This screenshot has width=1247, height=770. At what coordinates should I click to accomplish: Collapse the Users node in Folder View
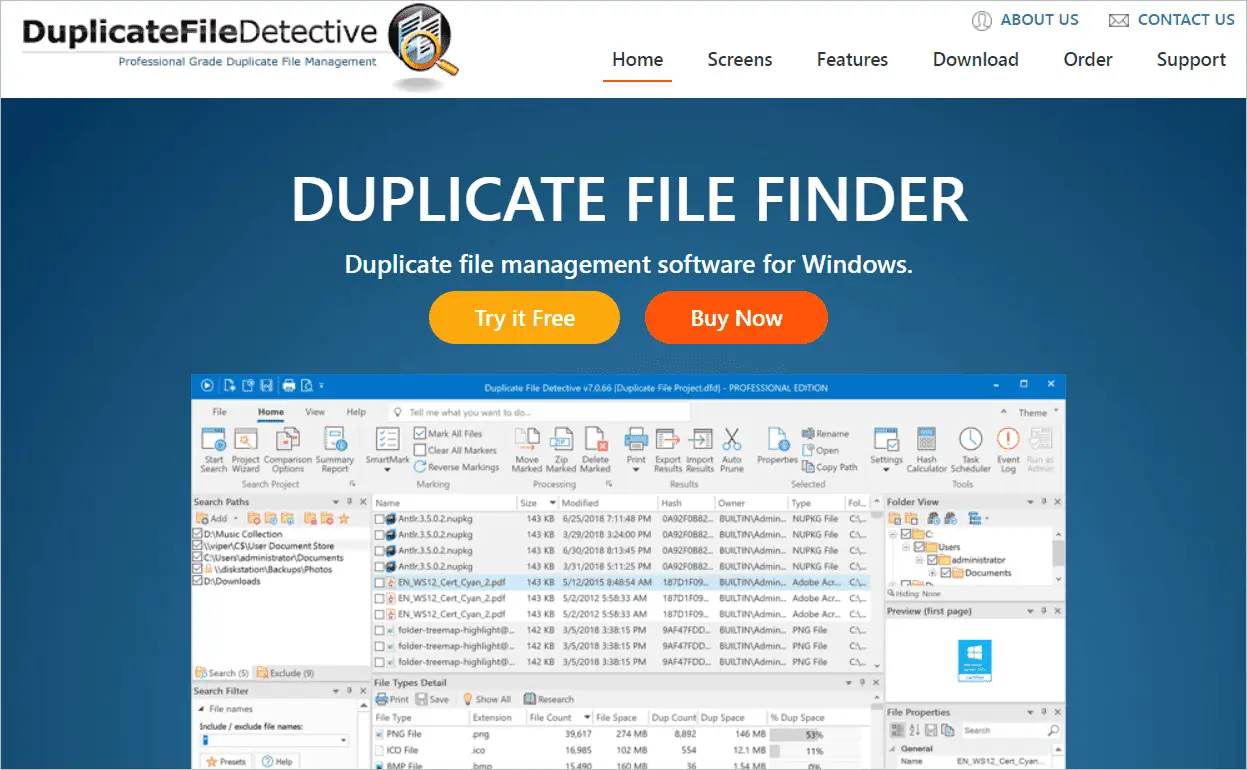point(905,547)
